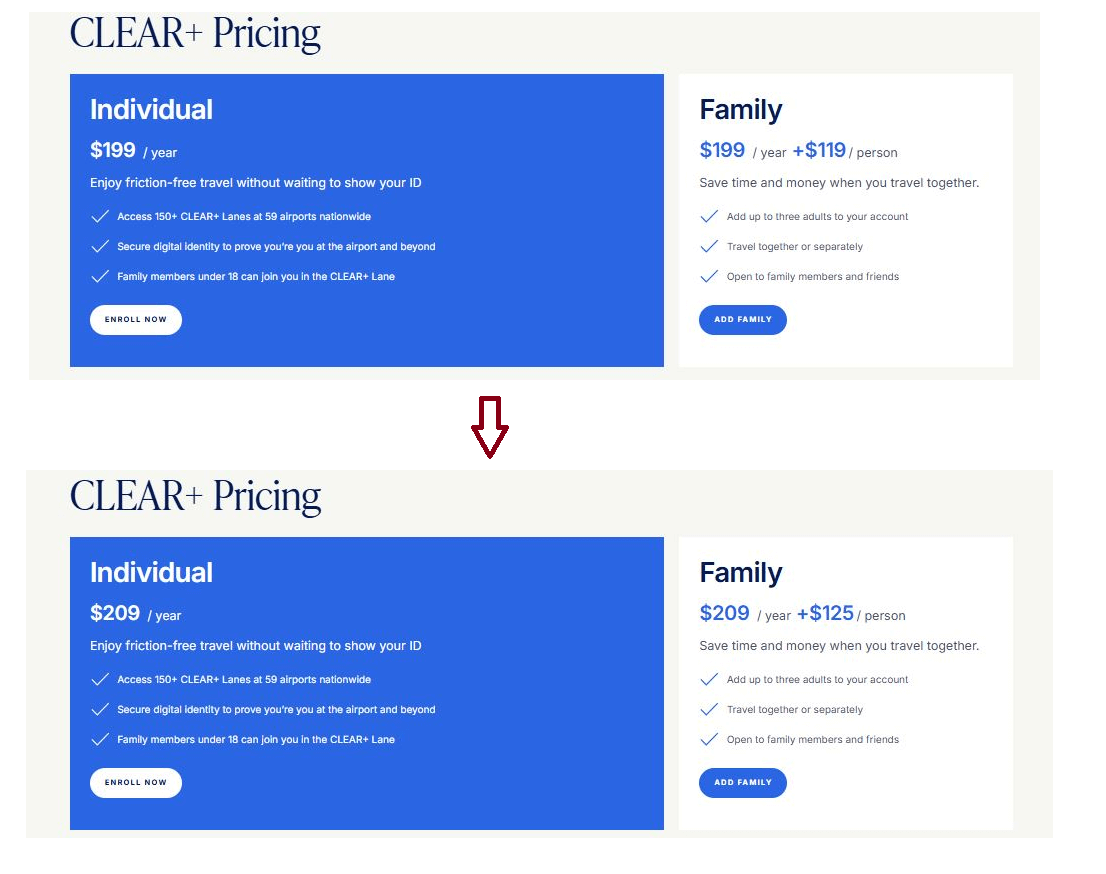Viewport: 1106px width, 874px height.
Task: Click checkmark next to "Add up to three adults"
Action: [709, 216]
